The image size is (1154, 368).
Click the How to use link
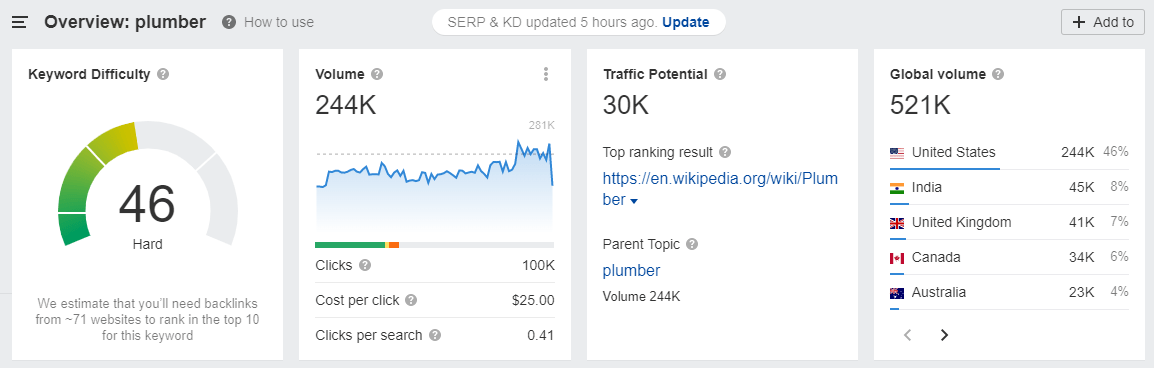coord(279,22)
